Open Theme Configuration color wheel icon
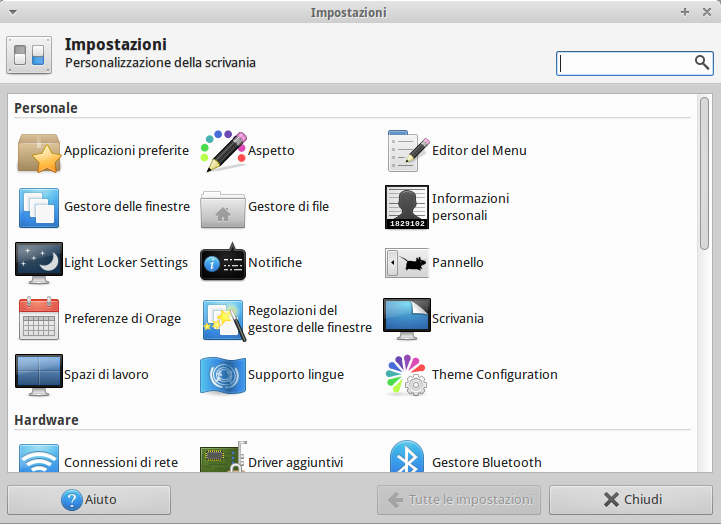The image size is (721, 524). 406,375
